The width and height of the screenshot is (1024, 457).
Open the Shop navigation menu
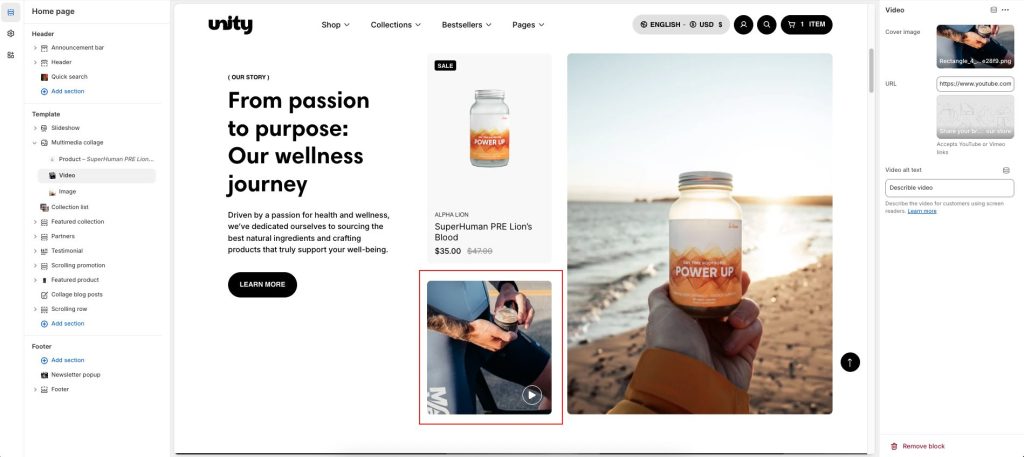click(x=335, y=25)
